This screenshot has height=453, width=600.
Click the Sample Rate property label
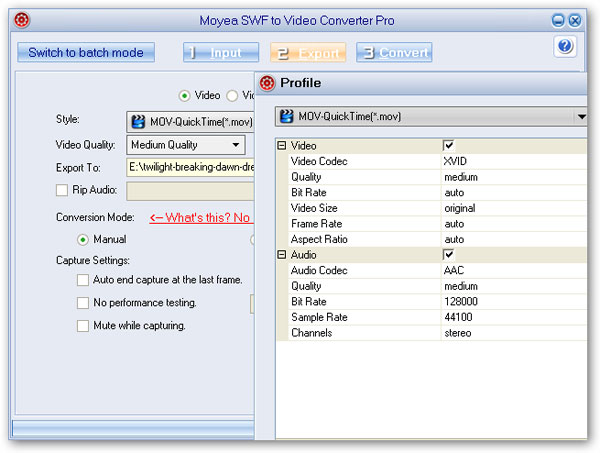point(319,317)
